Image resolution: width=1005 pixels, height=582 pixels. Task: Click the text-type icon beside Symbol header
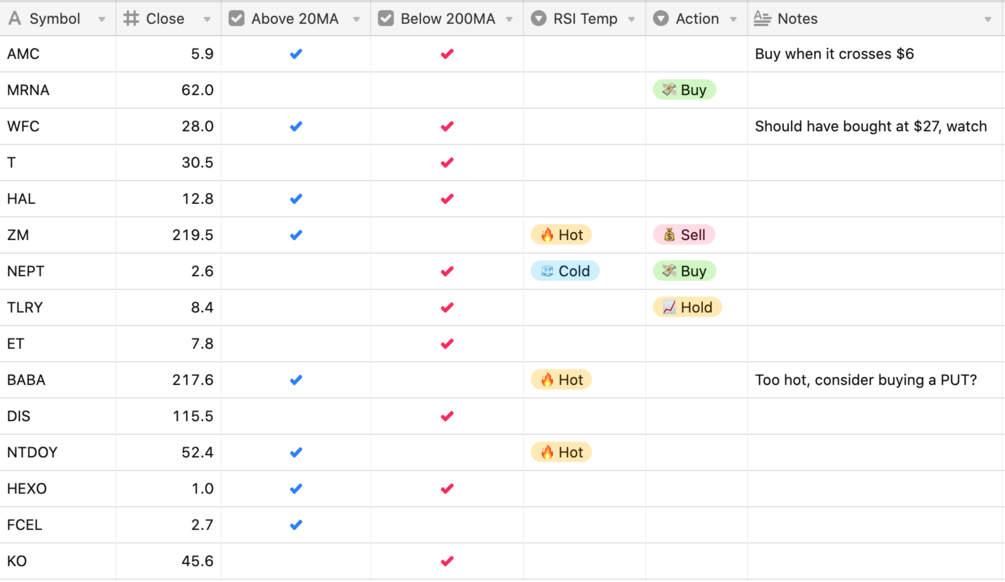point(14,19)
